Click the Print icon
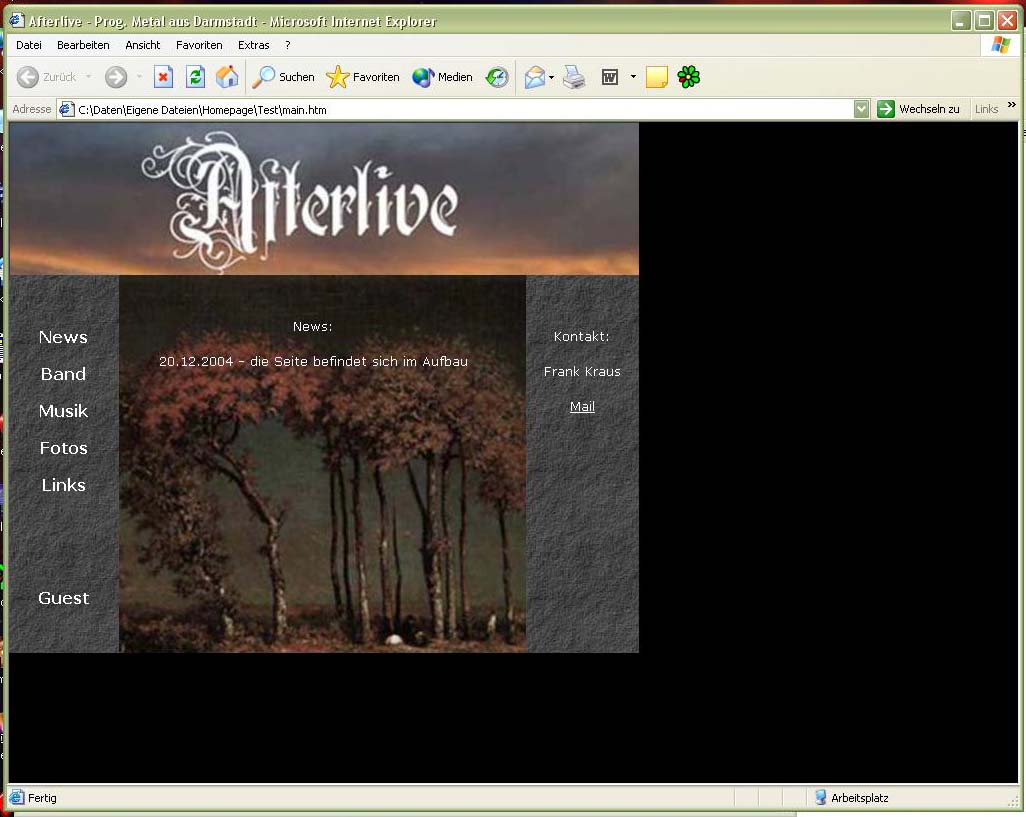 coord(574,77)
